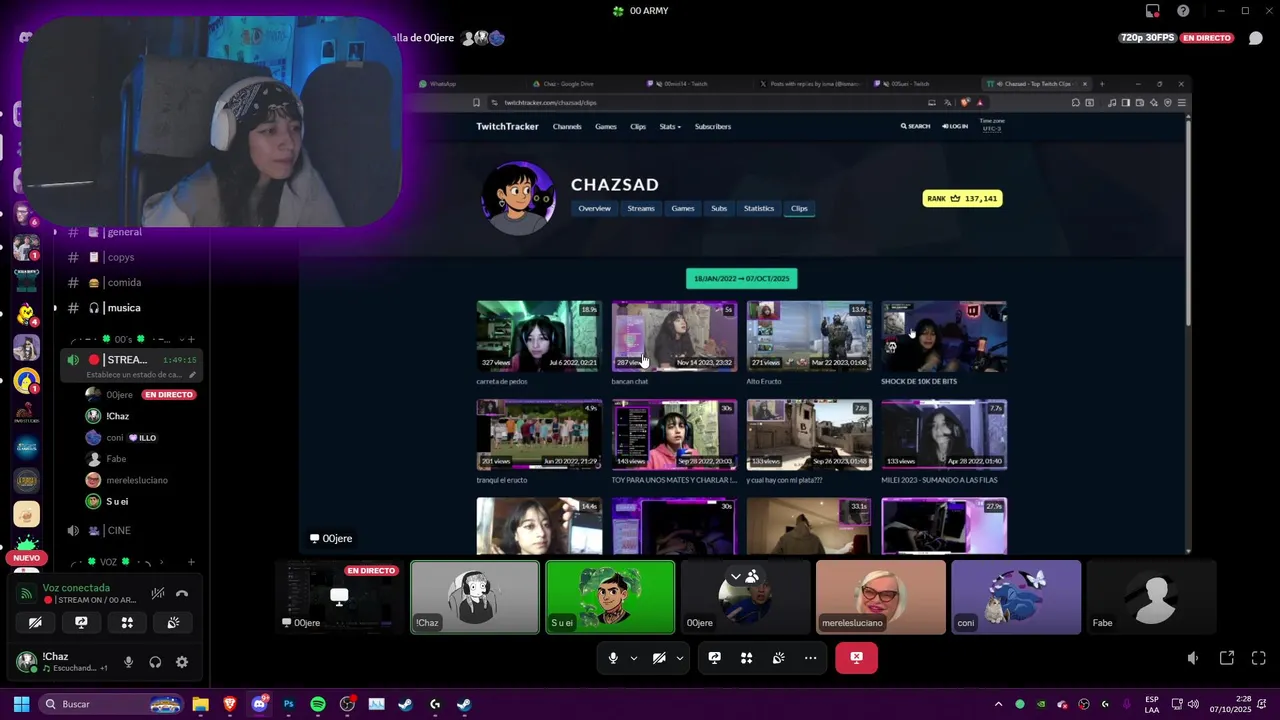Screen dimensions: 1280x720
Task: Create channel in 00's category plus
Action: click(x=191, y=339)
